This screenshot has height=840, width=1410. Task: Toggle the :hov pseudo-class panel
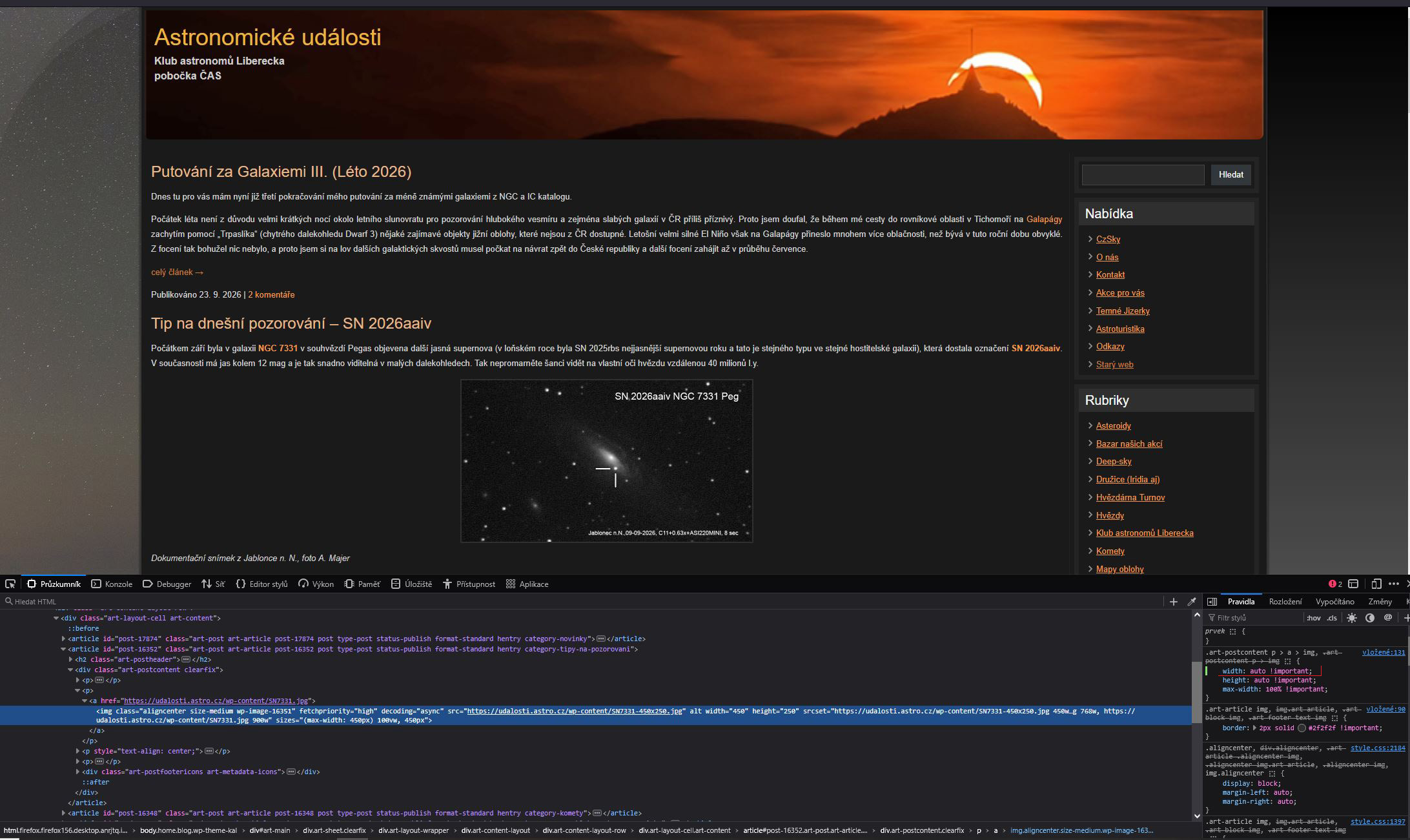1313,618
